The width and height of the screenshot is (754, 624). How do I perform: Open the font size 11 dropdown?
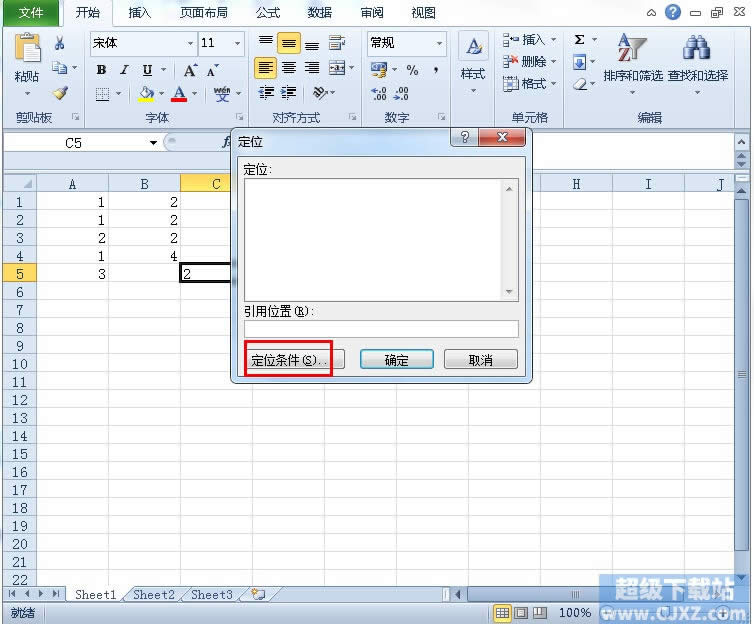click(237, 43)
